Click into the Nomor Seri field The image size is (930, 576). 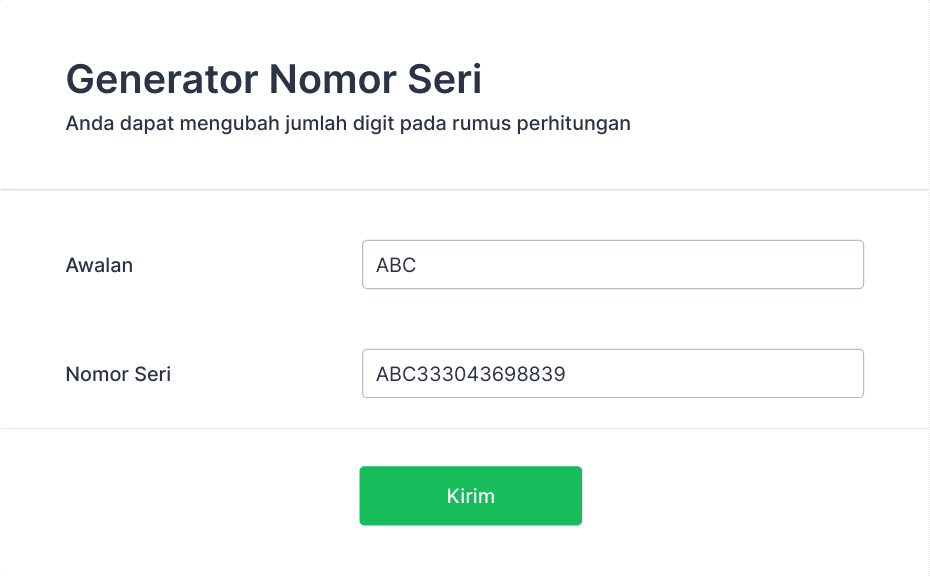612,374
